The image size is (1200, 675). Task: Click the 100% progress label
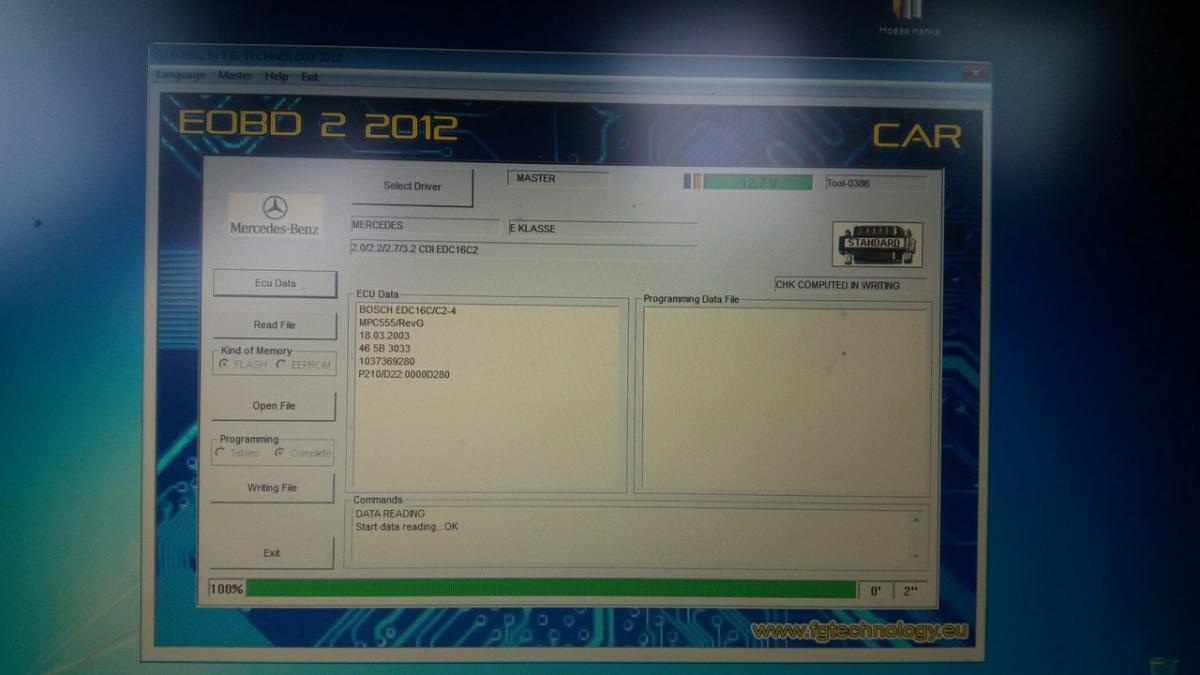(226, 589)
